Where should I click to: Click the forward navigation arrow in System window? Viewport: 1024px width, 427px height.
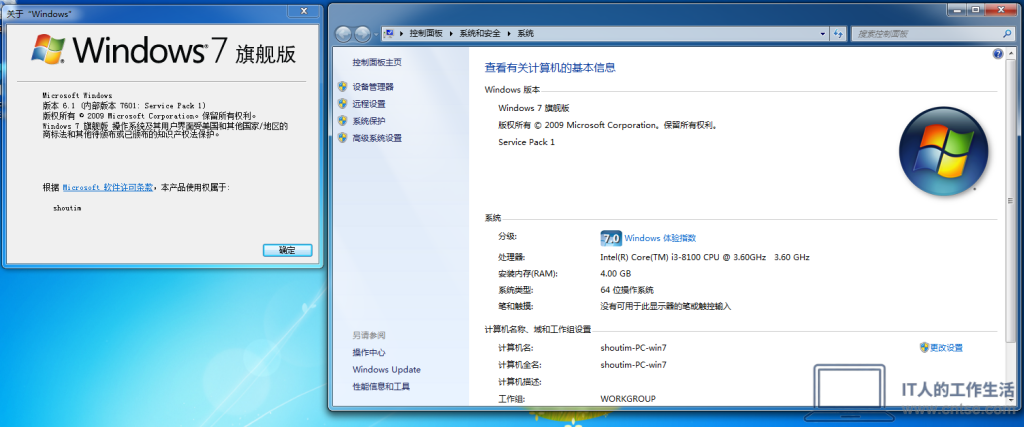(363, 33)
